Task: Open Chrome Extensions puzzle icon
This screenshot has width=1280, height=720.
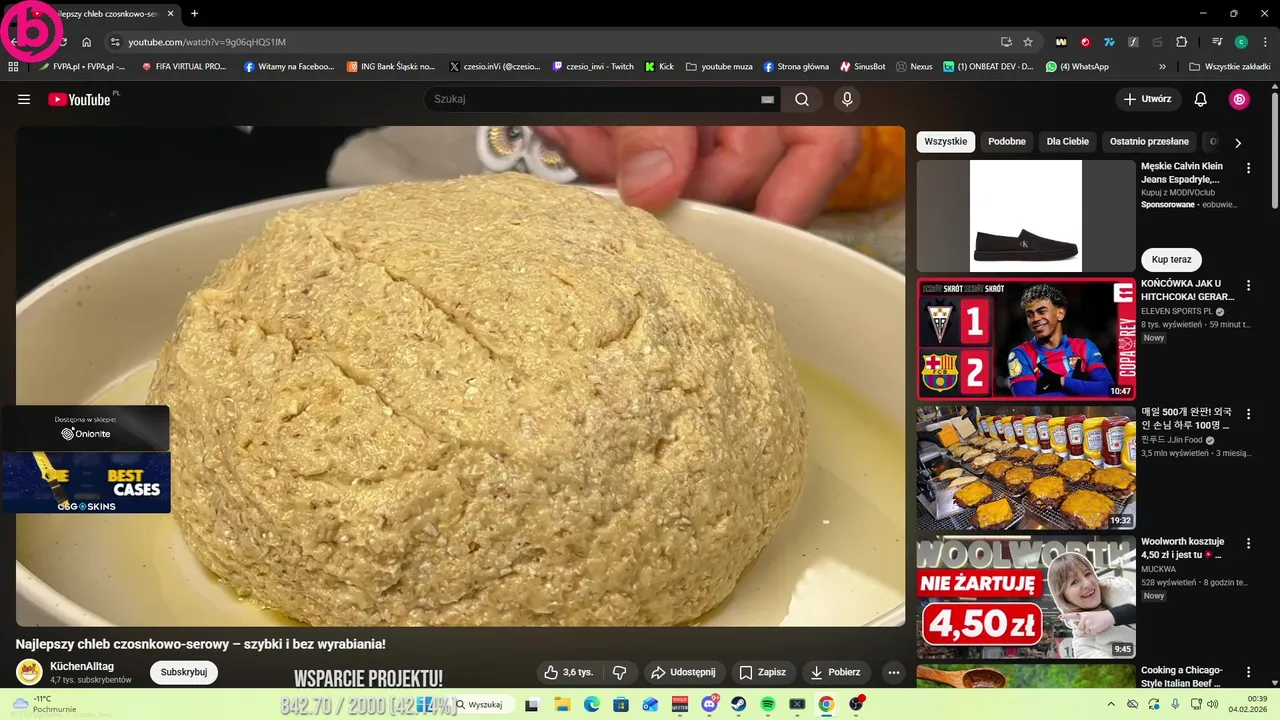Action: [x=1182, y=42]
